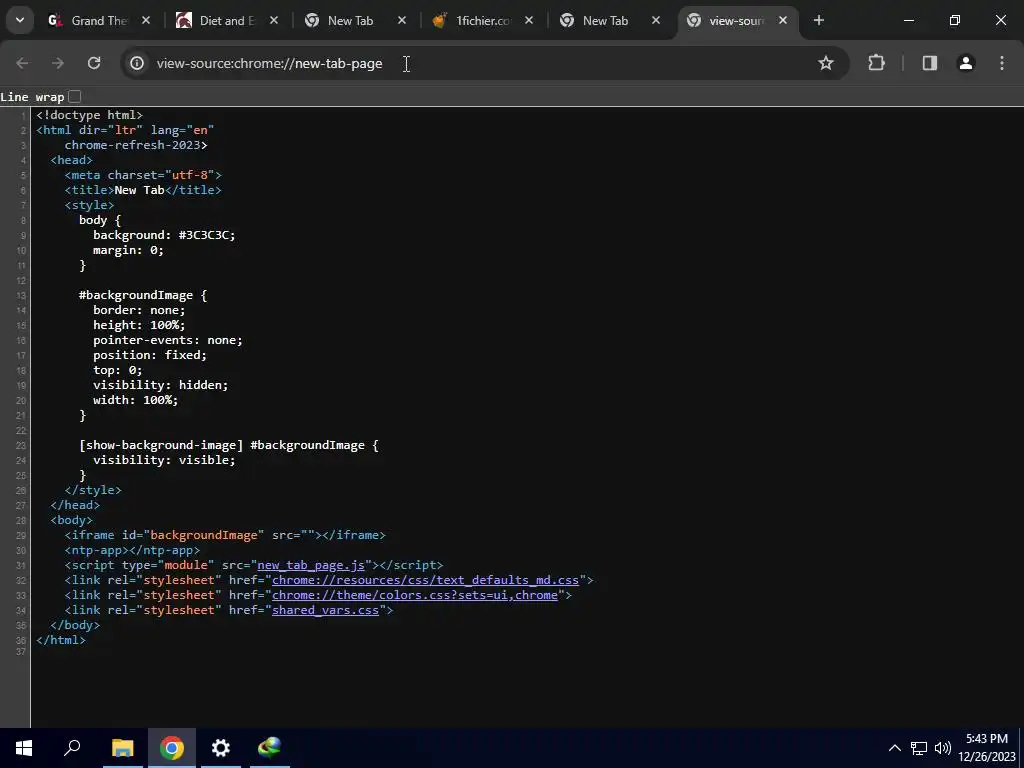Open File Explorer from taskbar

122,748
